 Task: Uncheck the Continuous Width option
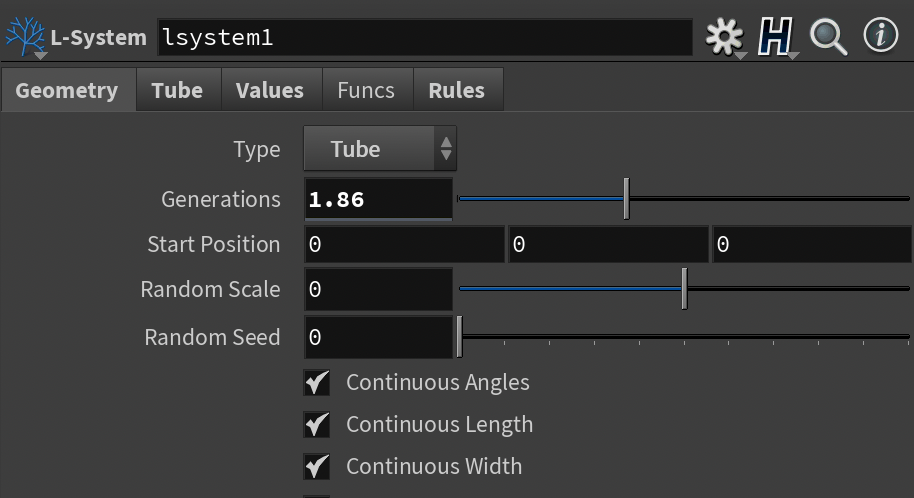(x=317, y=467)
